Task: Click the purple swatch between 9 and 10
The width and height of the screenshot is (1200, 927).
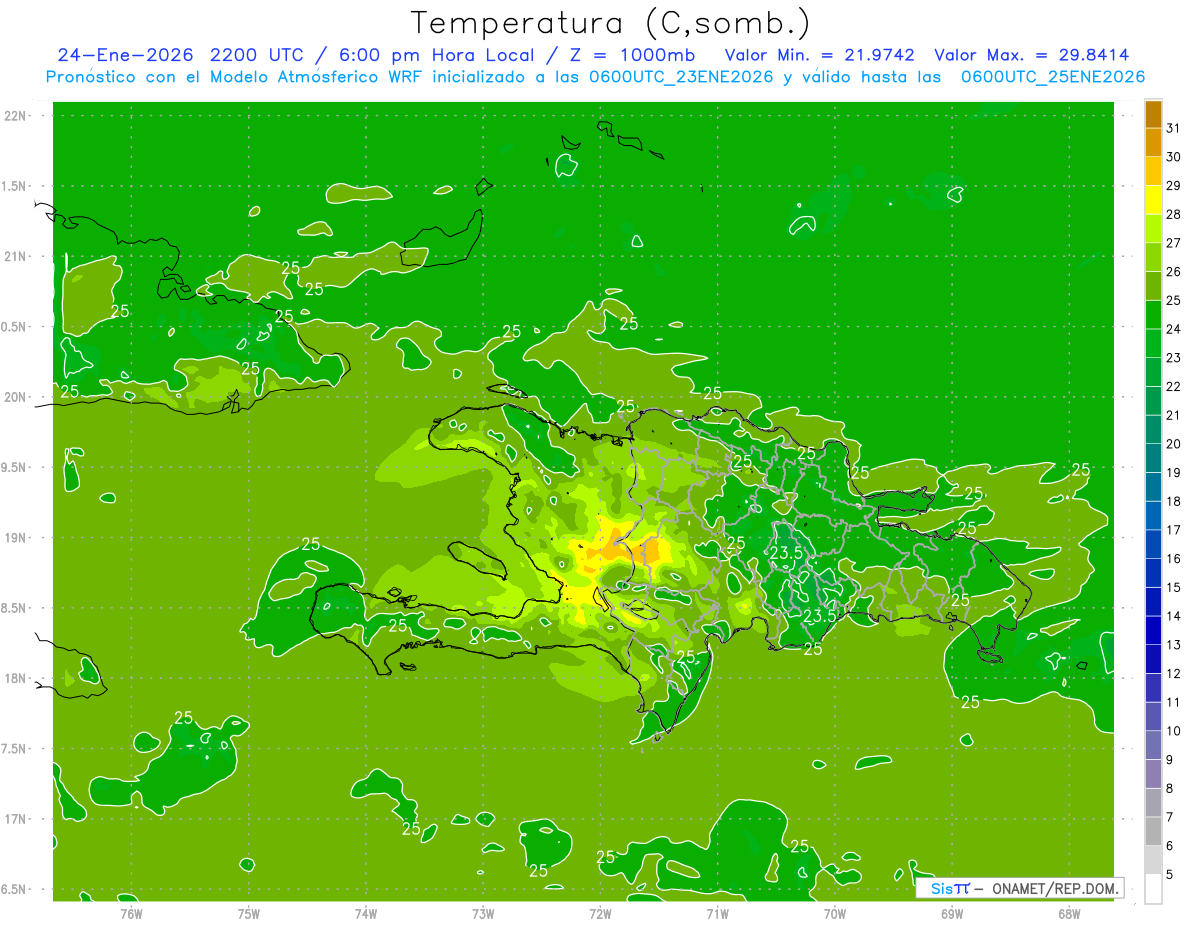Action: tap(1153, 745)
